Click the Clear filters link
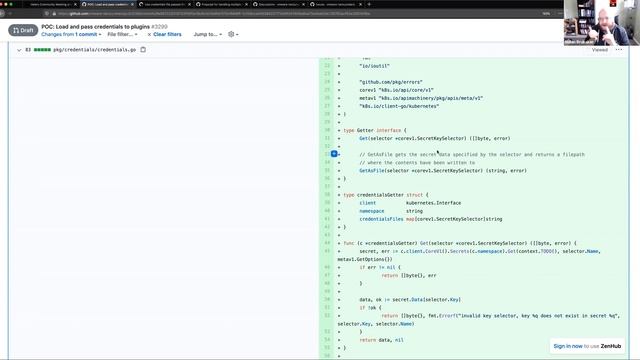 [164, 34]
